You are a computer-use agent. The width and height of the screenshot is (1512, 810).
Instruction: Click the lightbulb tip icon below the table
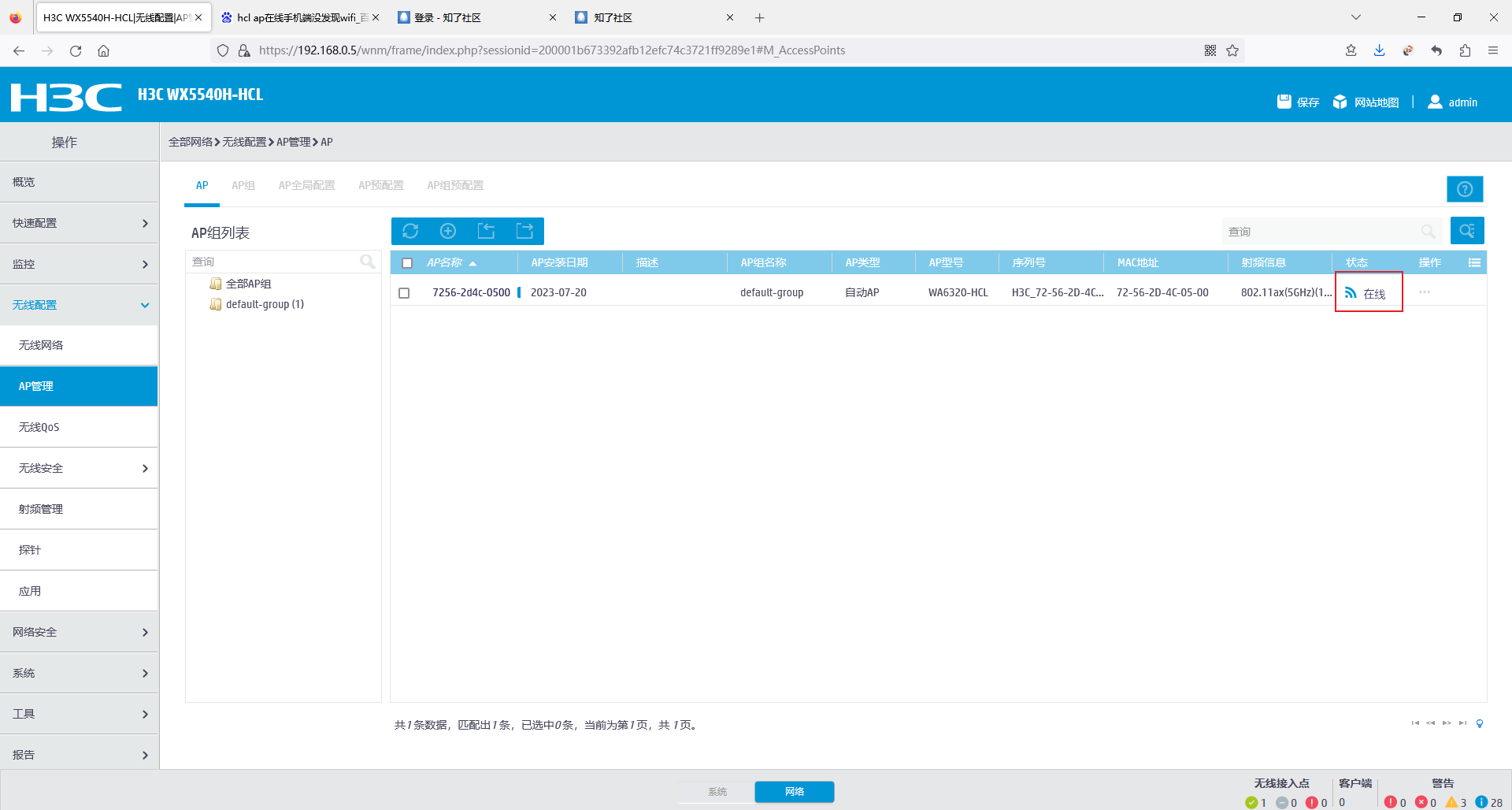click(x=1480, y=723)
